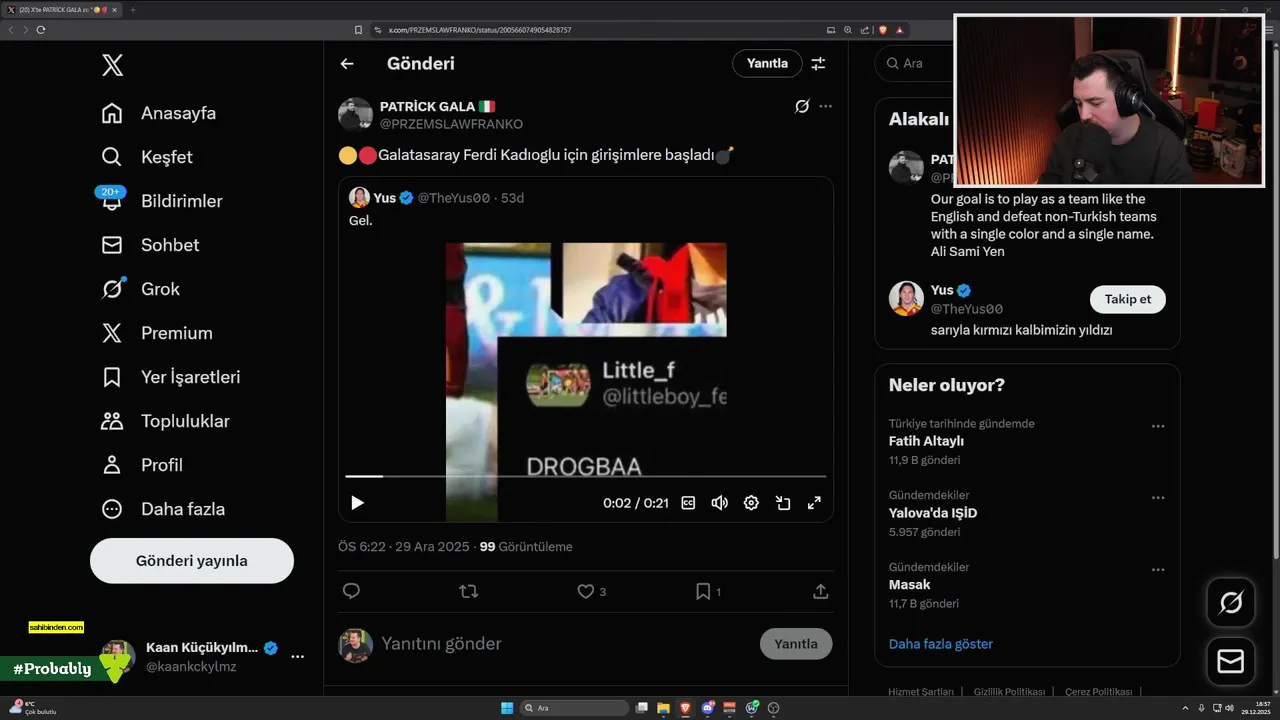This screenshot has height=720, width=1280.
Task: Bookmark the post with bookmark icon
Action: pyautogui.click(x=703, y=591)
